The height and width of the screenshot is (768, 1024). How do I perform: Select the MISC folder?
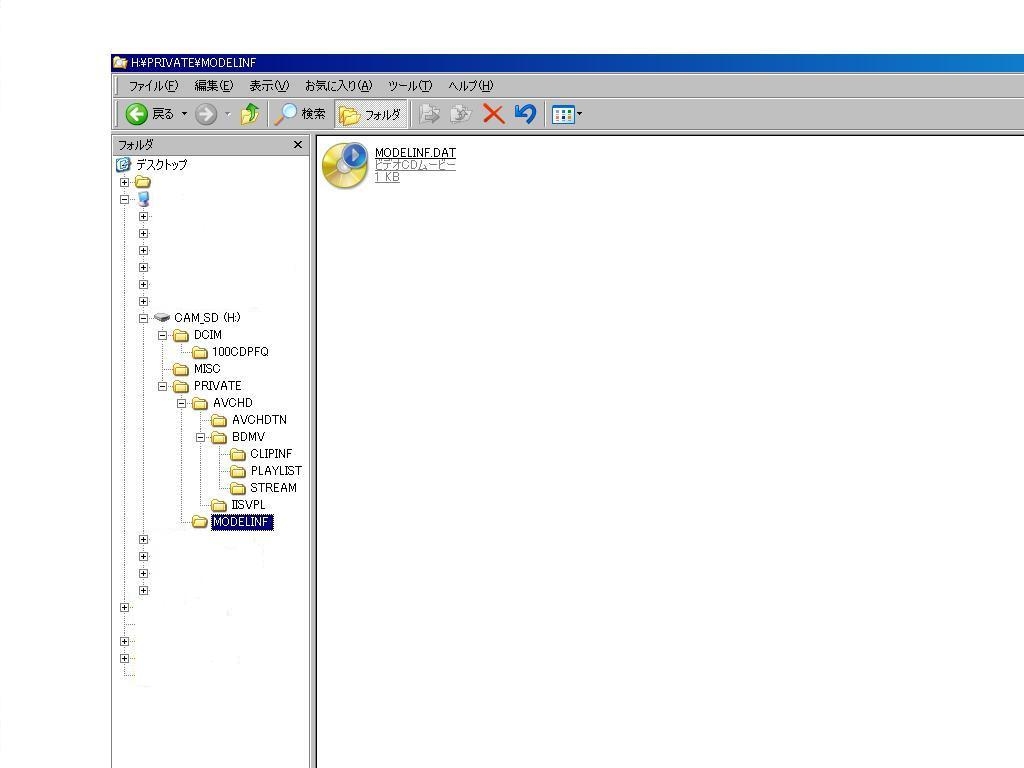[207, 369]
